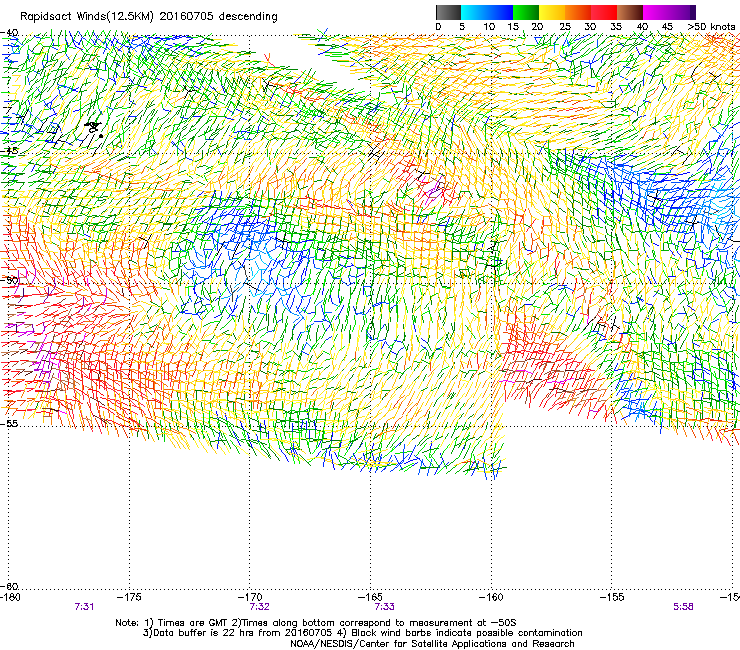Click the brown 35-40 knots color segment
The width and height of the screenshot is (740, 650).
630,12
